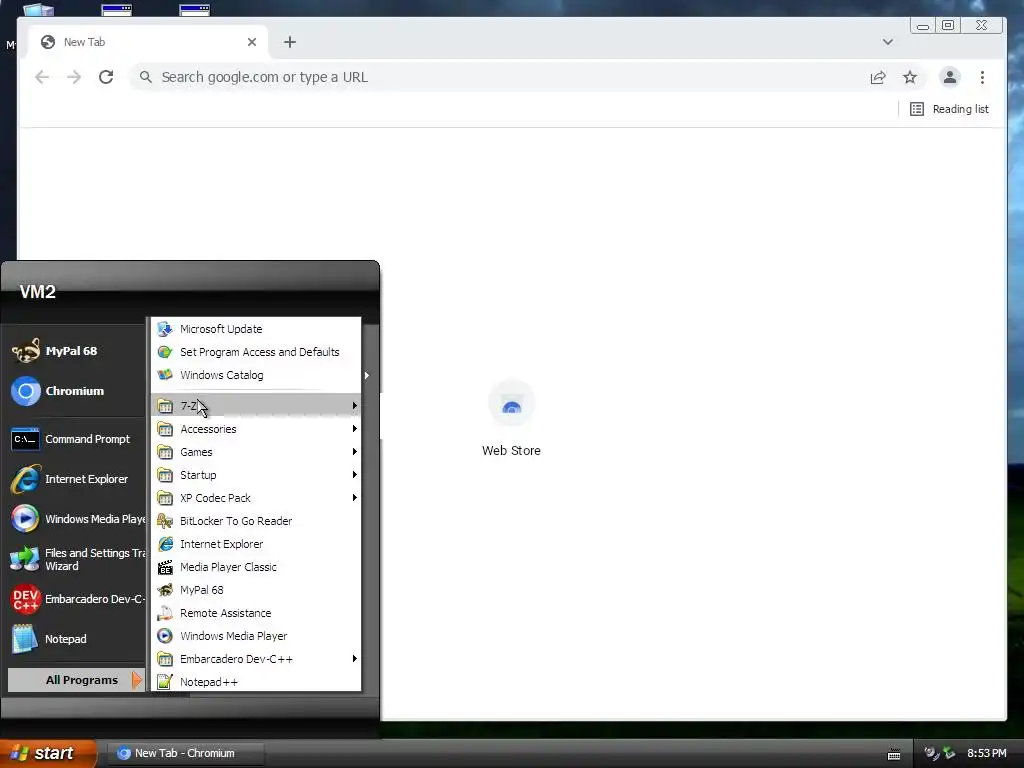
Task: Expand the 7-Zip folder
Action: pos(256,406)
